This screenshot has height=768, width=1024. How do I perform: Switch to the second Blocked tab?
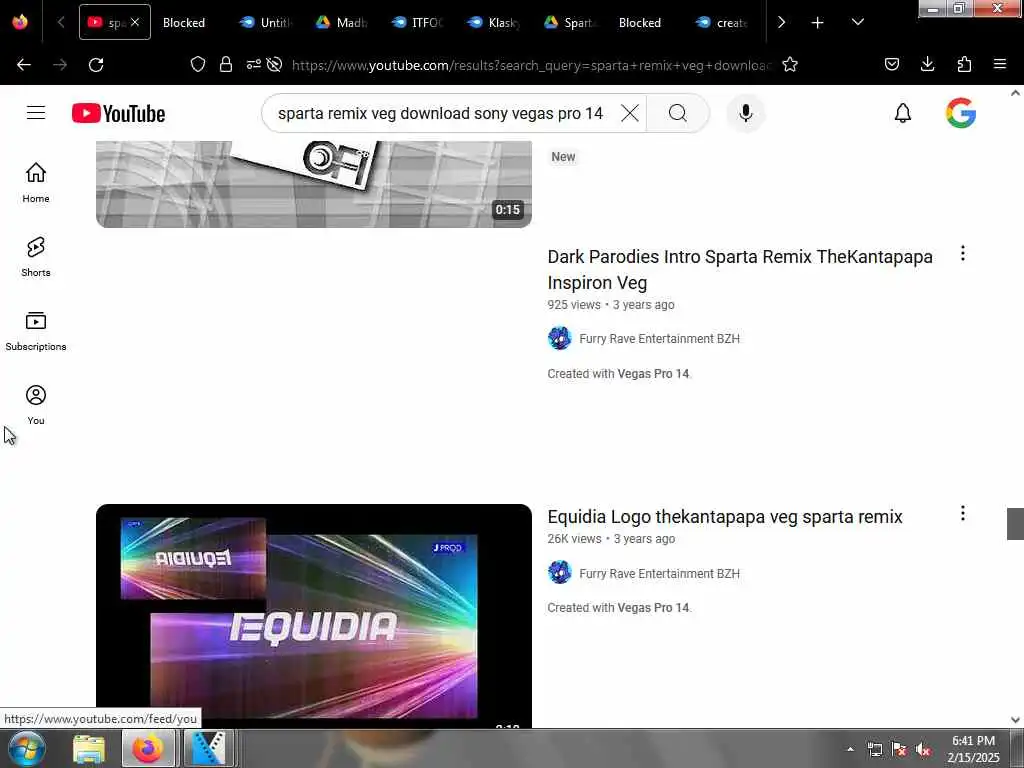[640, 22]
